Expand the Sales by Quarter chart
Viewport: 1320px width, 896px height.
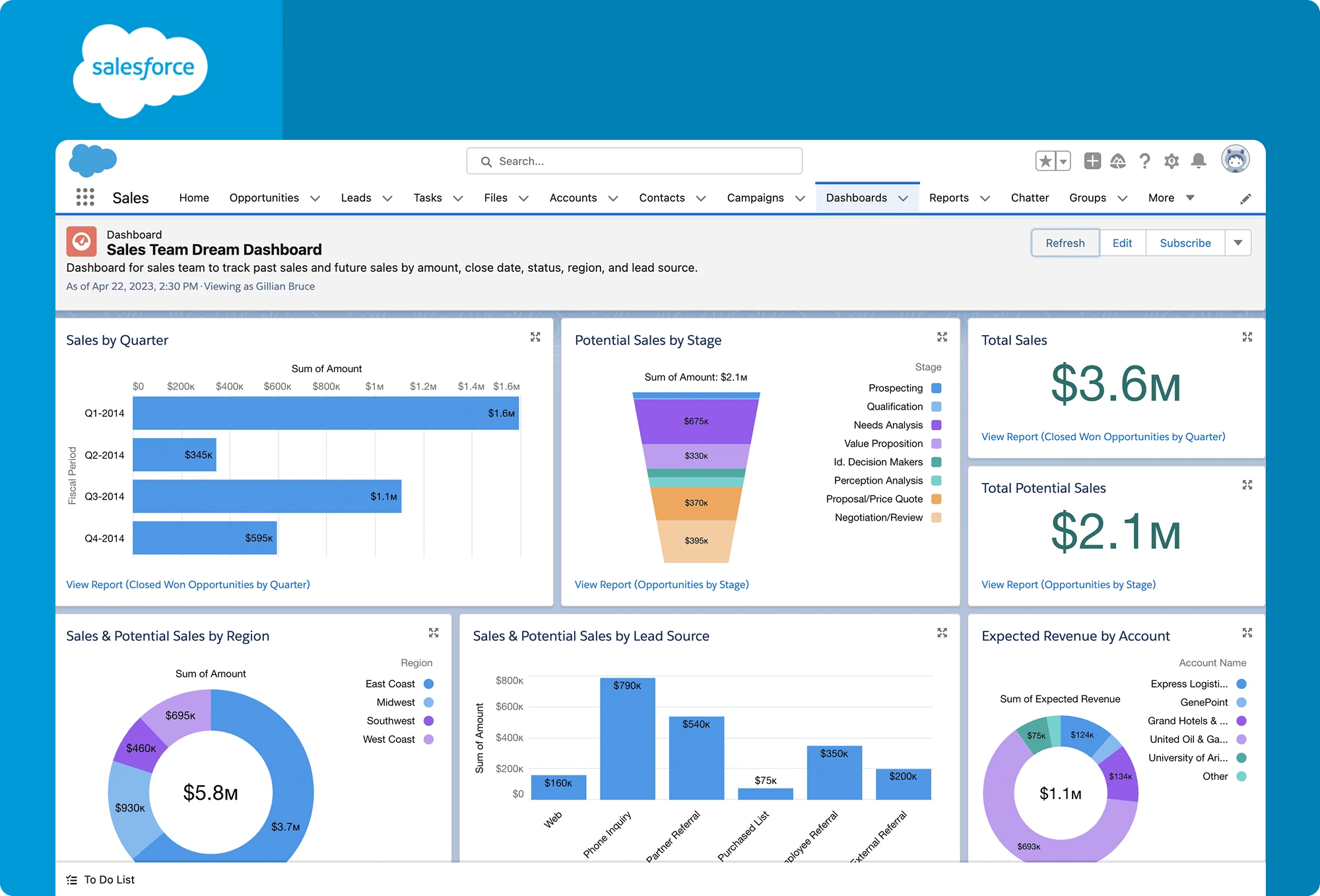535,337
